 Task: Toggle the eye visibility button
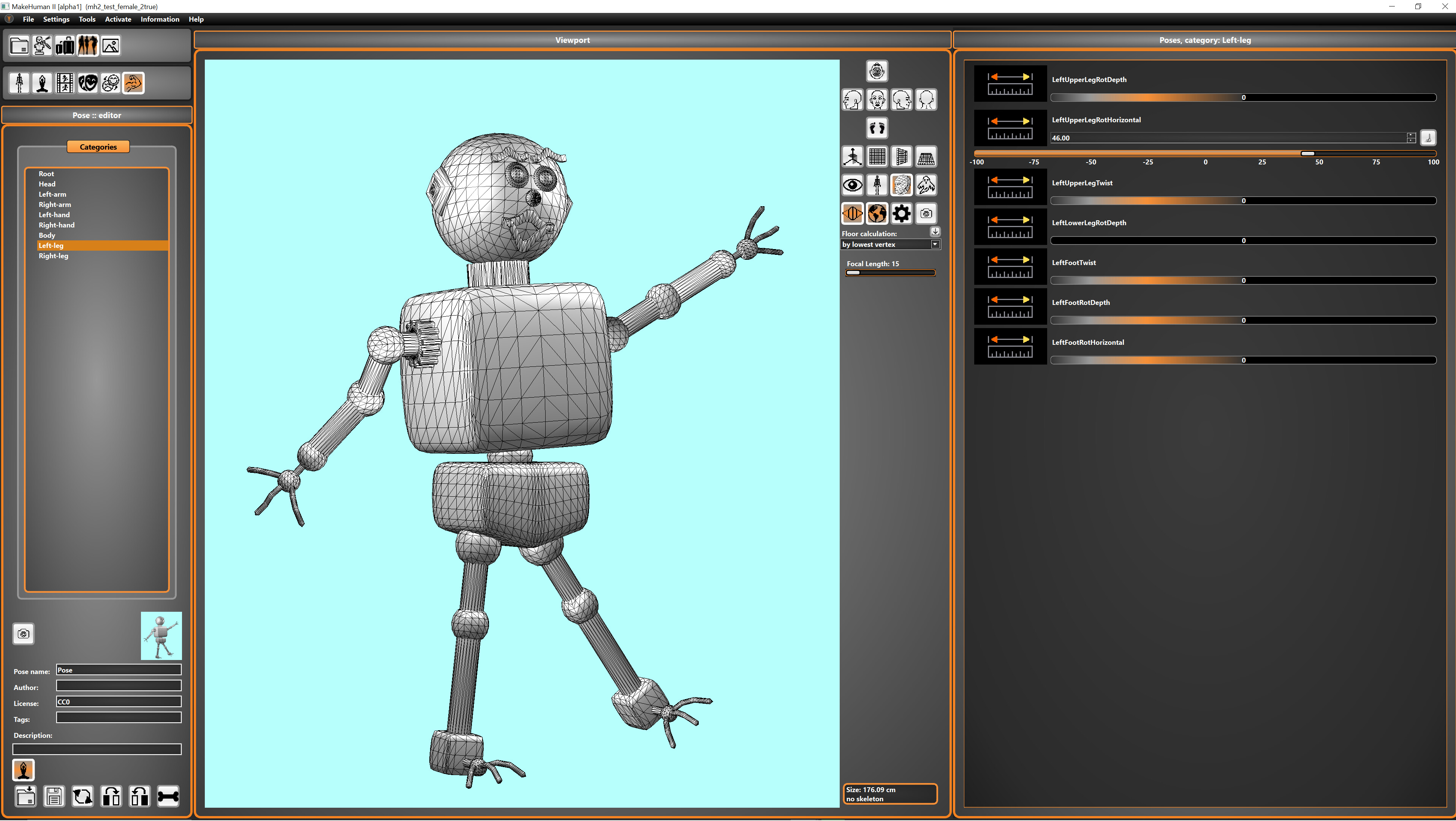(852, 185)
